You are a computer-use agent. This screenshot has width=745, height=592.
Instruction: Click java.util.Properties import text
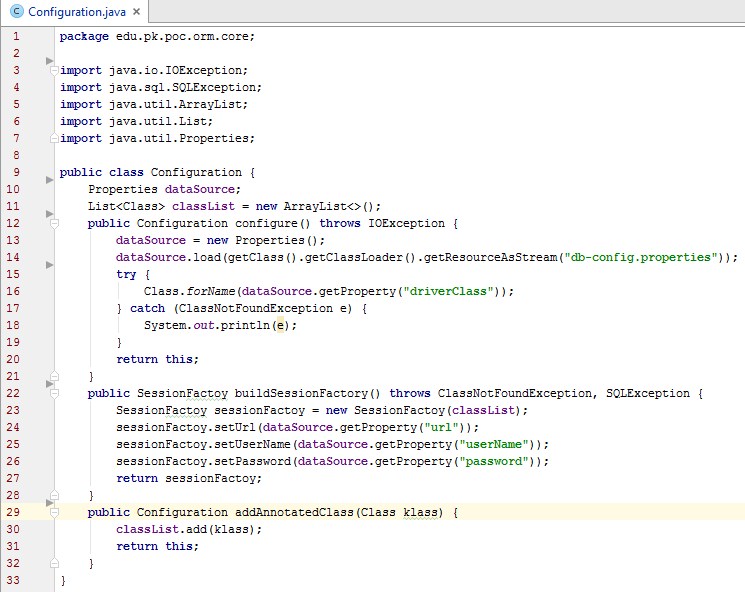[x=179, y=139]
